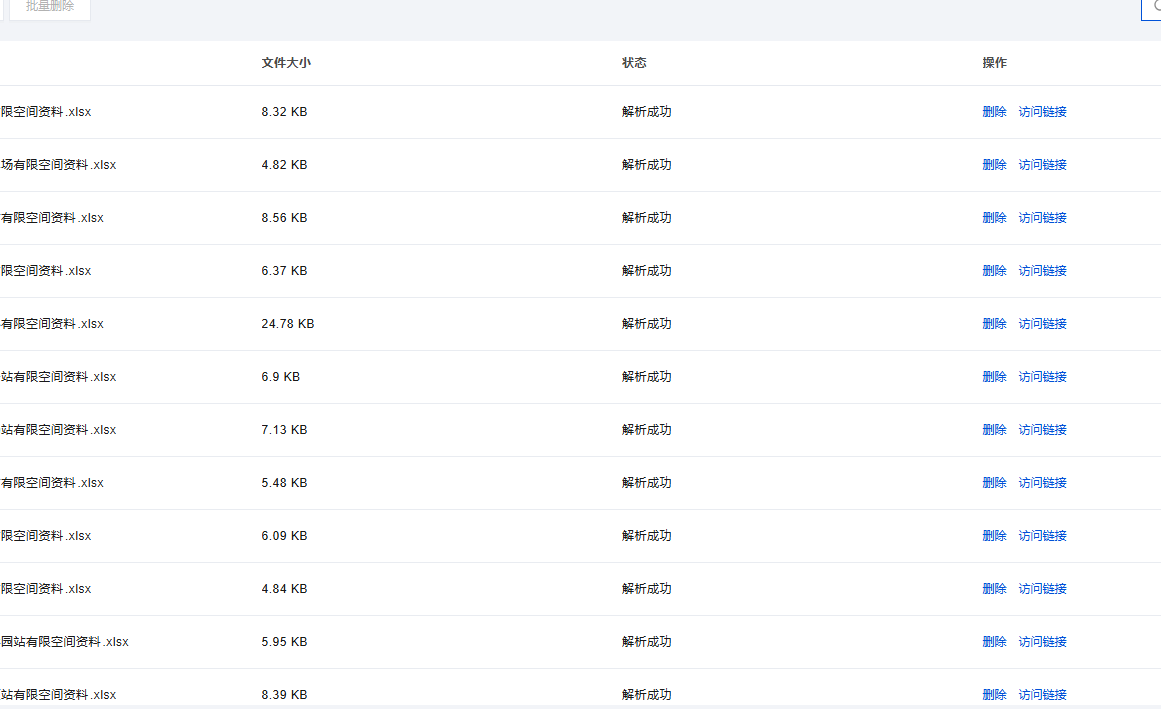Open 访问链接 for the 4.82 KB file
This screenshot has width=1161, height=709.
(1042, 165)
